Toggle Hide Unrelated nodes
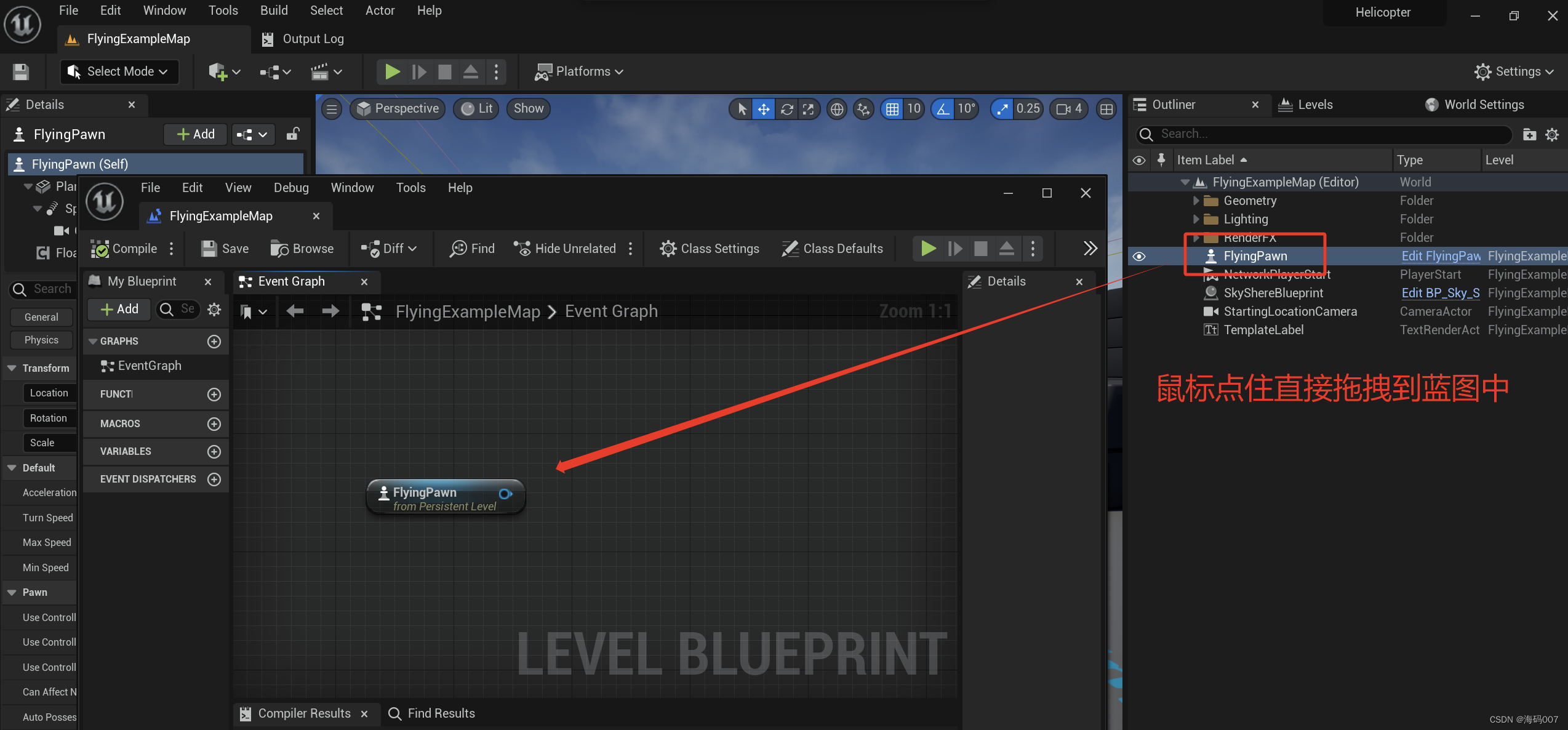The image size is (1568, 730). point(564,249)
